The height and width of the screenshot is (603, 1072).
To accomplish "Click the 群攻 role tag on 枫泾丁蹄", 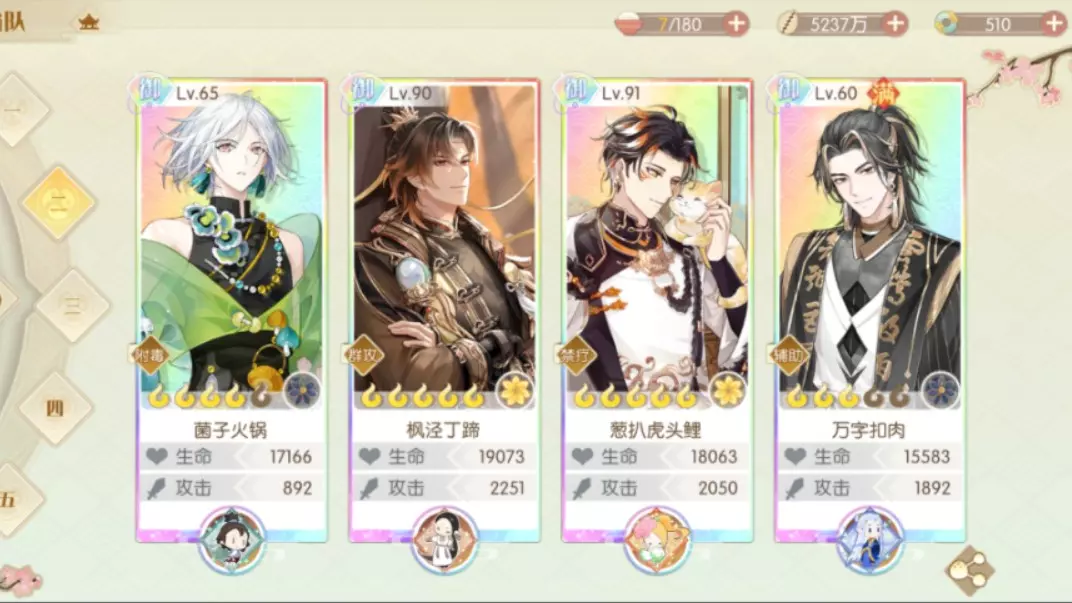I will 363,355.
